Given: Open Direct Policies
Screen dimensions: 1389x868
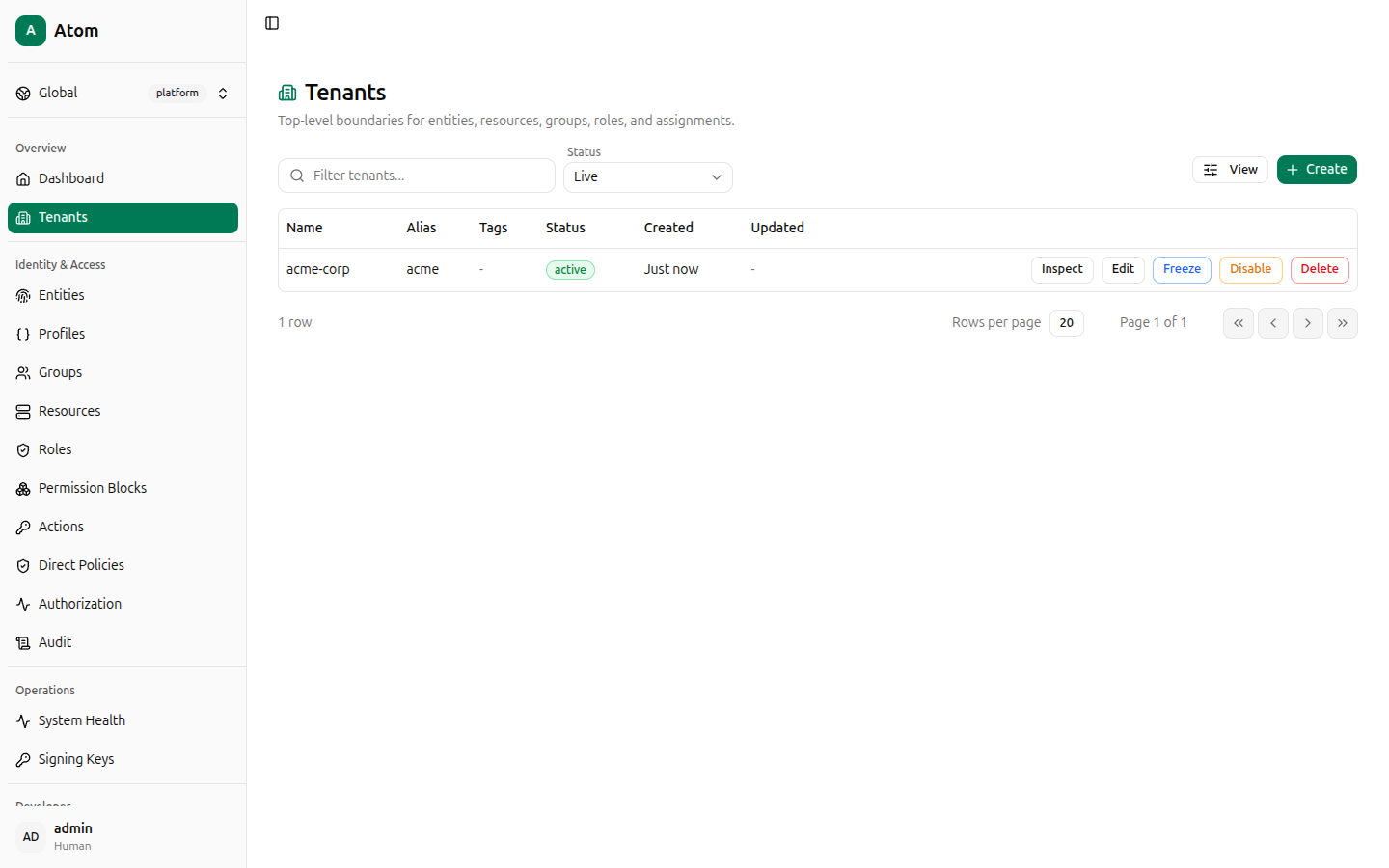Looking at the screenshot, I should [x=123, y=566].
